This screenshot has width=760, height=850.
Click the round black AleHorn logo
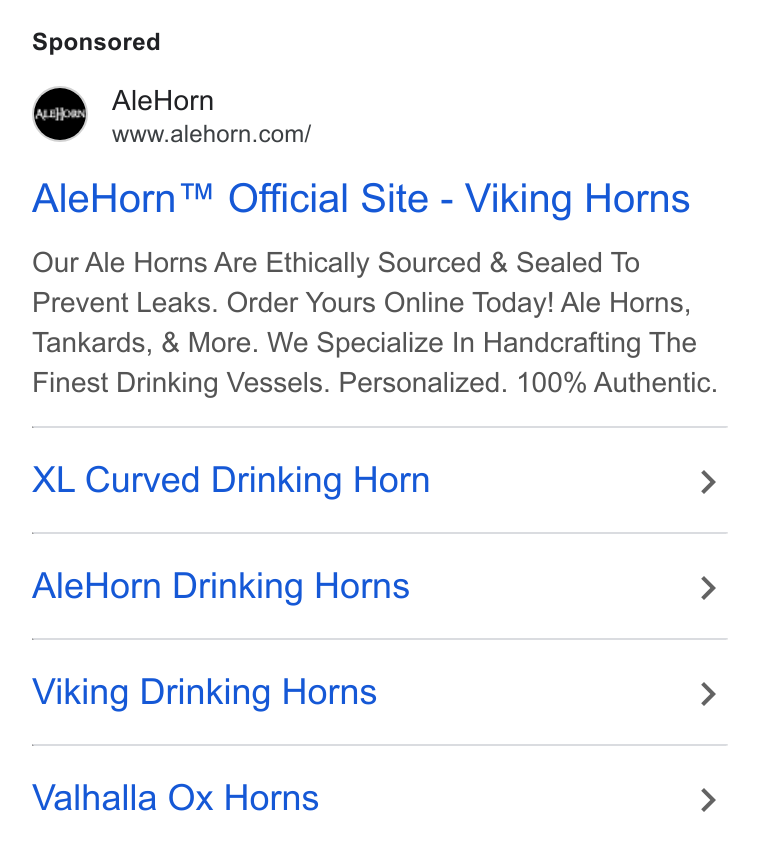(x=60, y=114)
